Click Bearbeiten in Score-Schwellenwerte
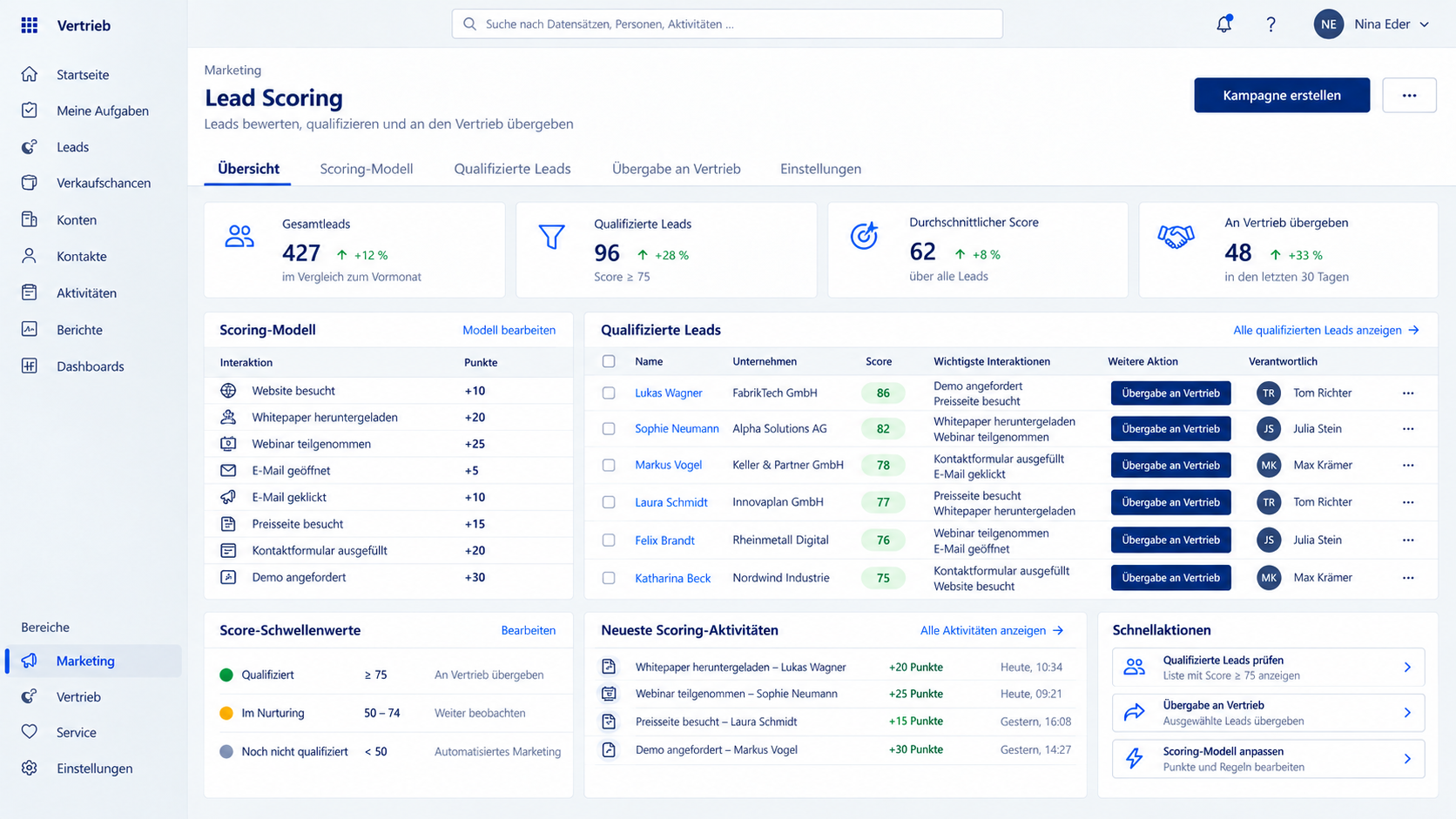Viewport: 1456px width, 819px height. pyautogui.click(x=528, y=630)
